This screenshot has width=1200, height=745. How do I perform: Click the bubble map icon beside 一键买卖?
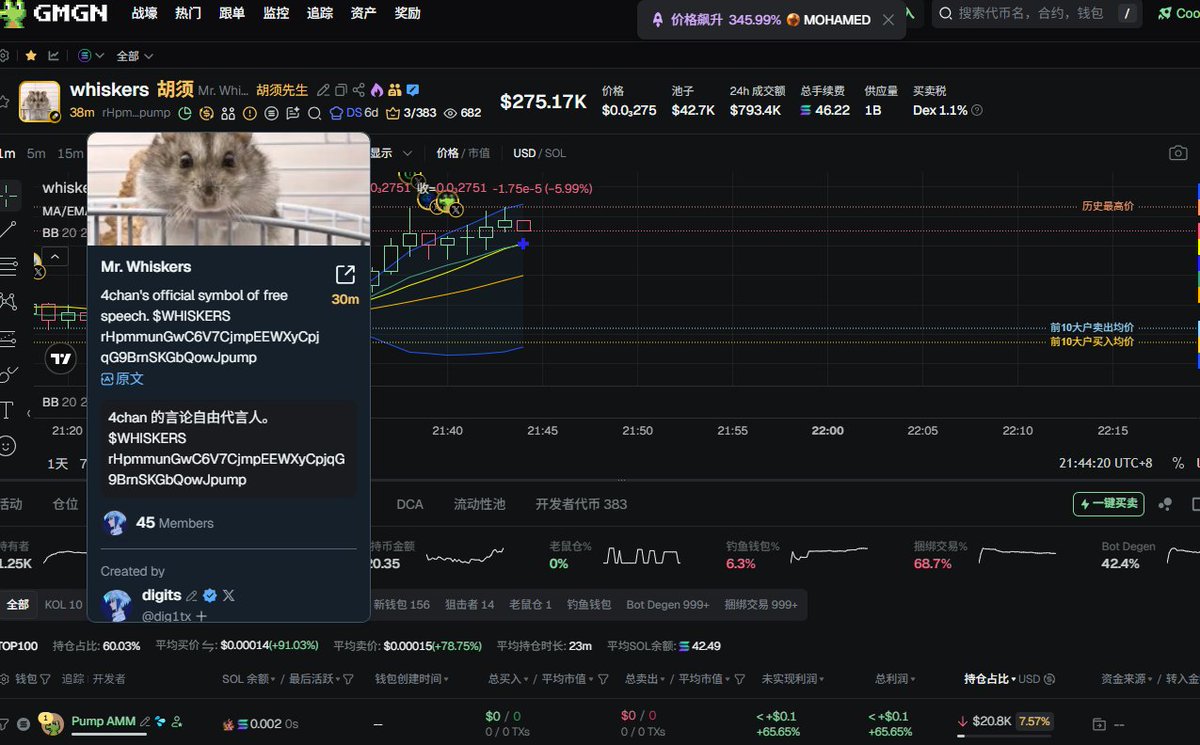pyautogui.click(x=1165, y=504)
